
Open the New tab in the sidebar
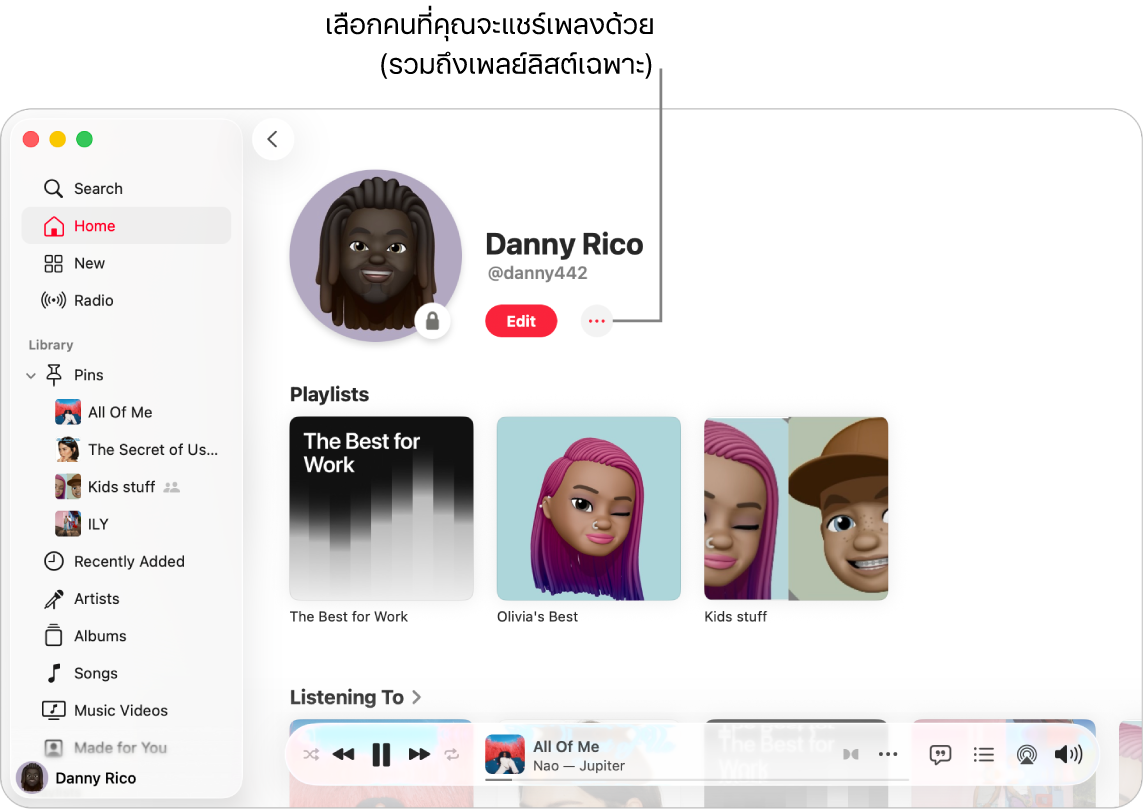87,263
